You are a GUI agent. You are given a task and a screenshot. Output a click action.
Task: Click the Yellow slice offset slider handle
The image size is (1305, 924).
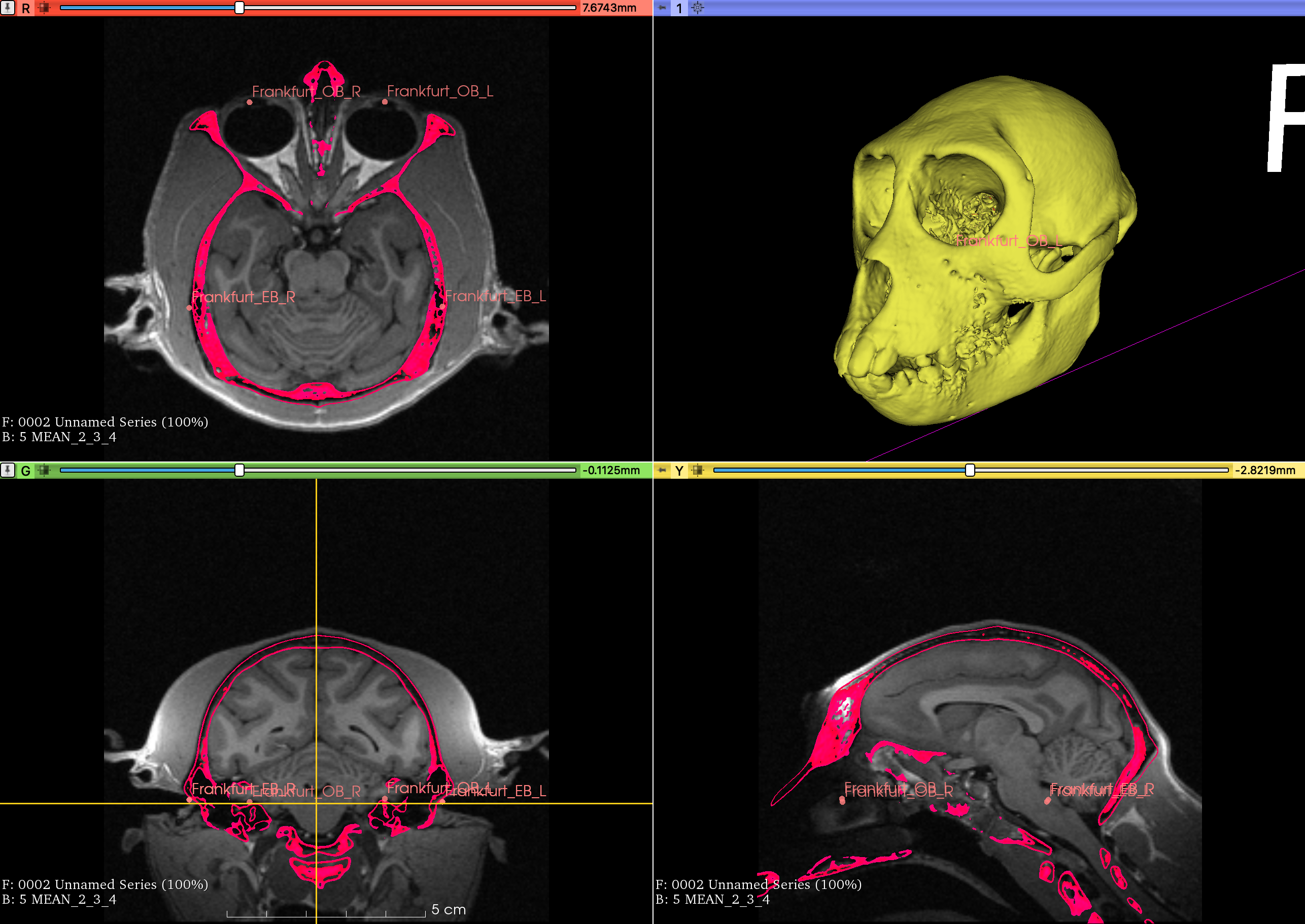pyautogui.click(x=970, y=470)
